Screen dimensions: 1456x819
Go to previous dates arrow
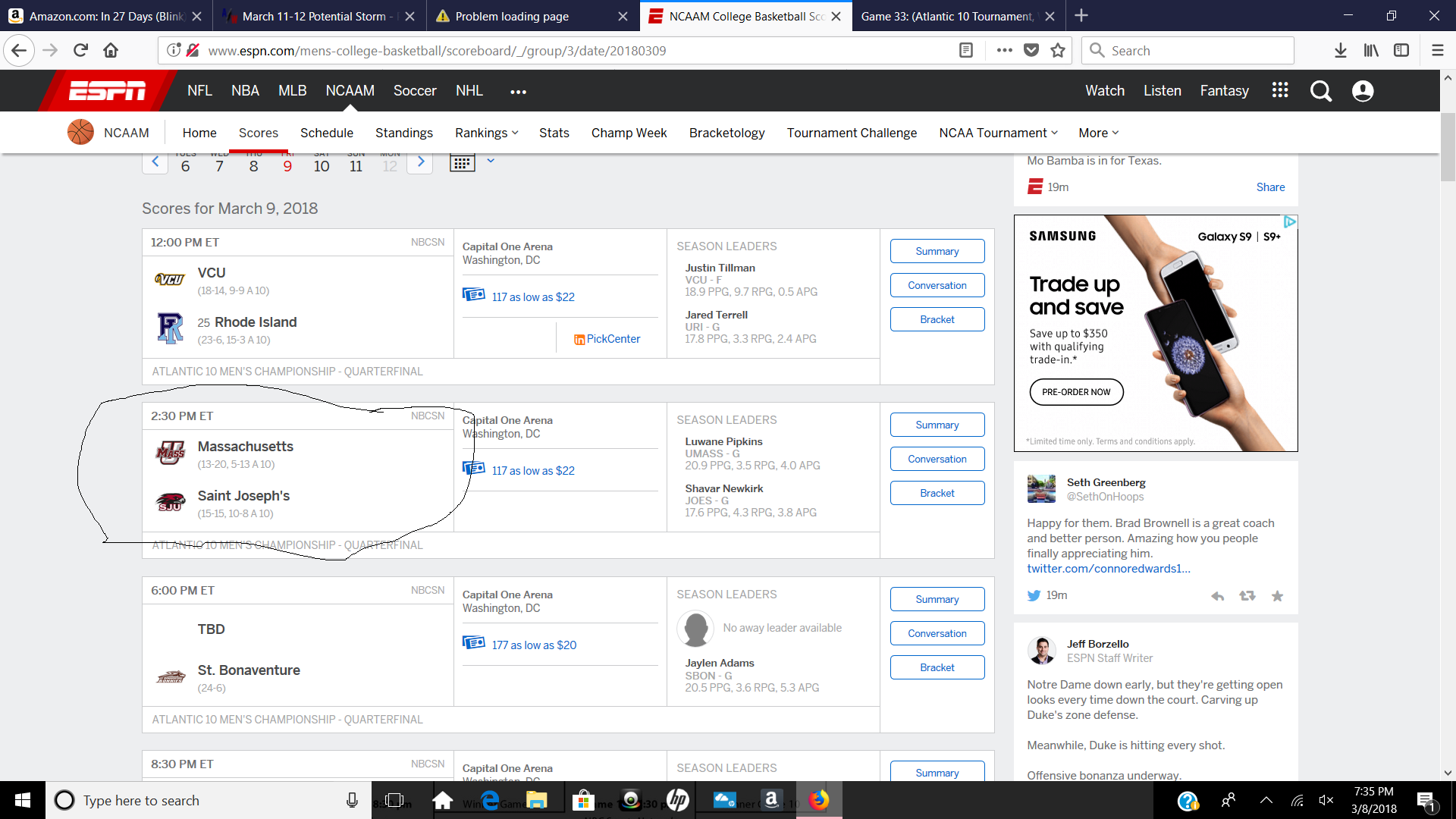[x=155, y=162]
